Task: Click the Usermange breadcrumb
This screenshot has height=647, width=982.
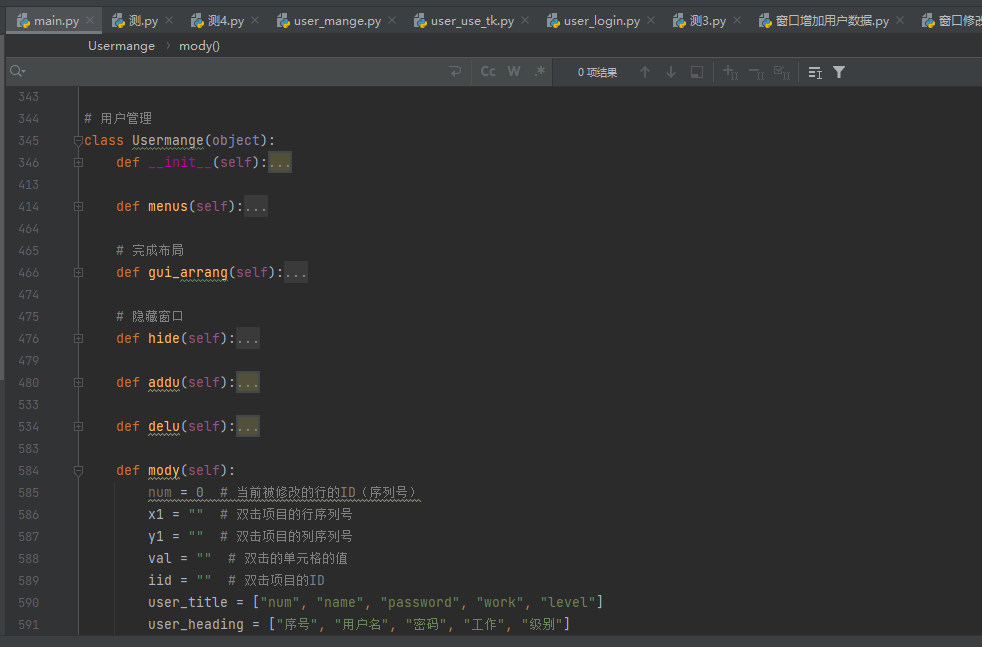Action: coord(121,46)
